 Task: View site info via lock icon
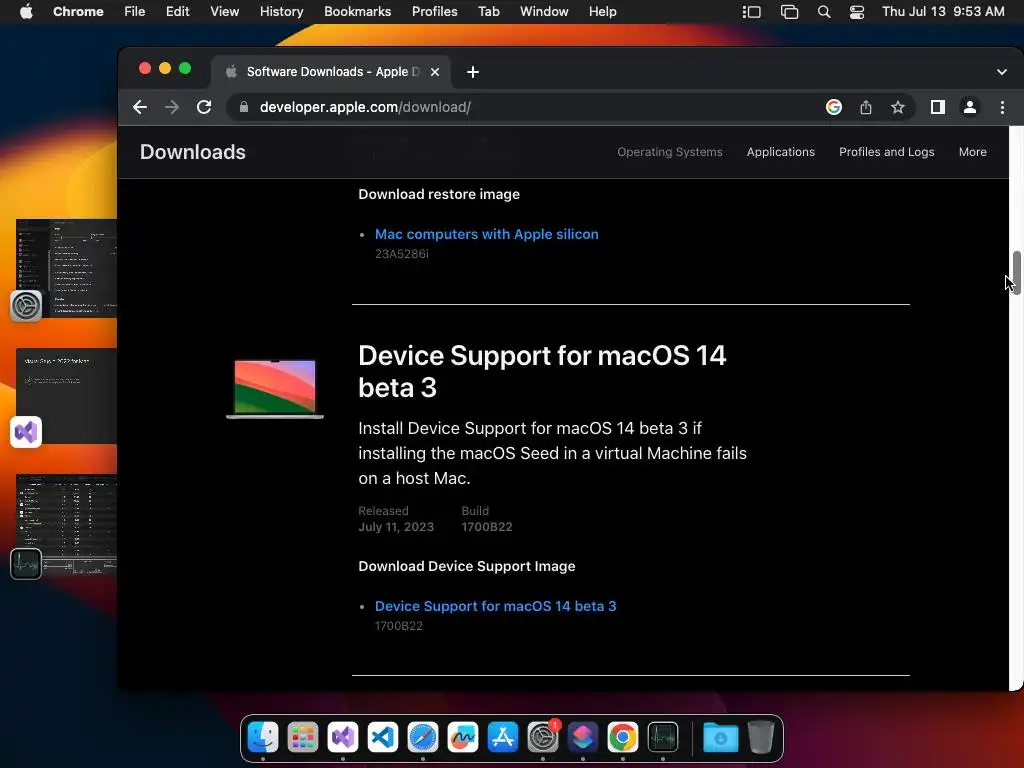244,107
